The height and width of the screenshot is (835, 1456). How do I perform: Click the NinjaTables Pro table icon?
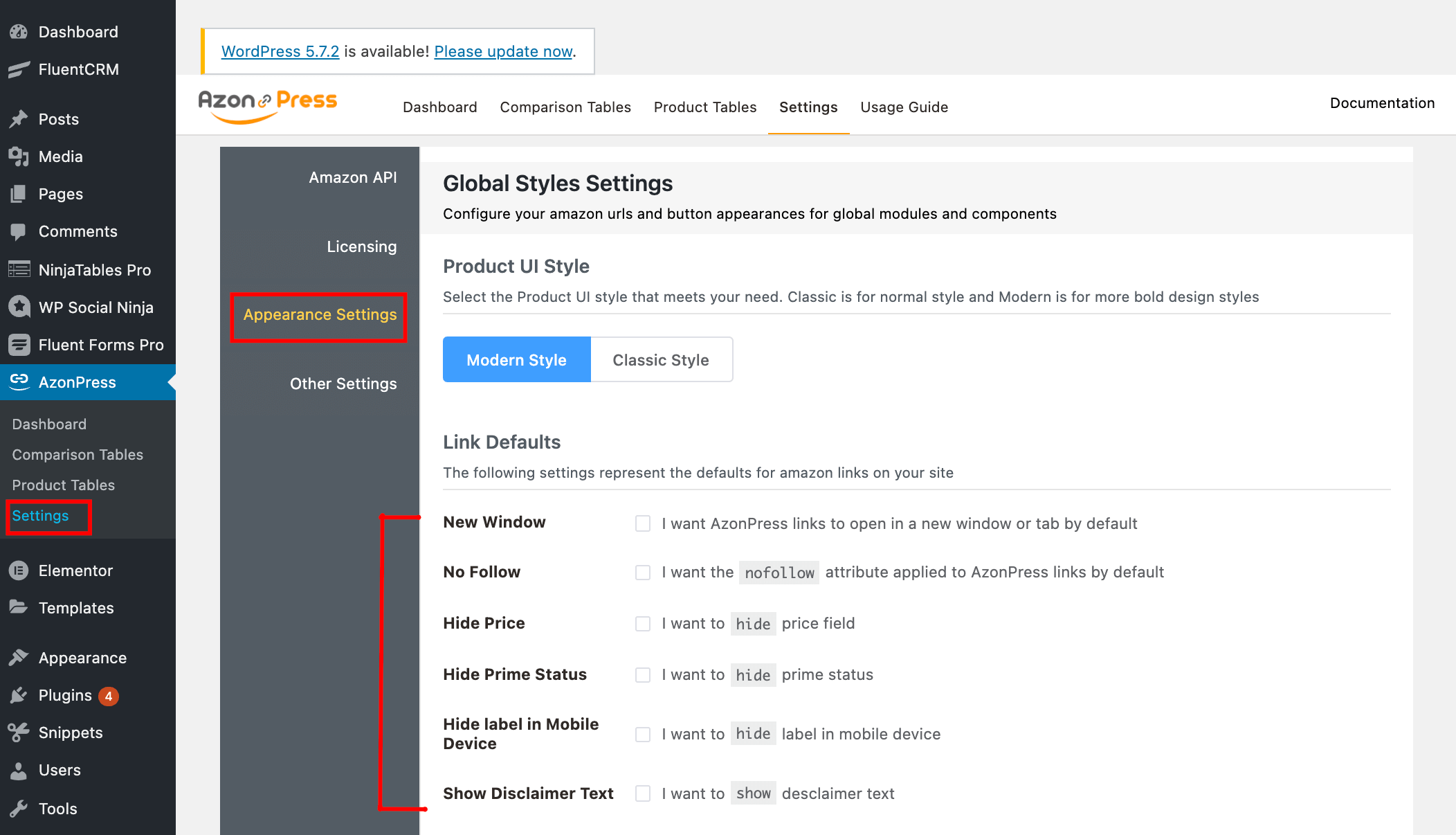point(19,269)
